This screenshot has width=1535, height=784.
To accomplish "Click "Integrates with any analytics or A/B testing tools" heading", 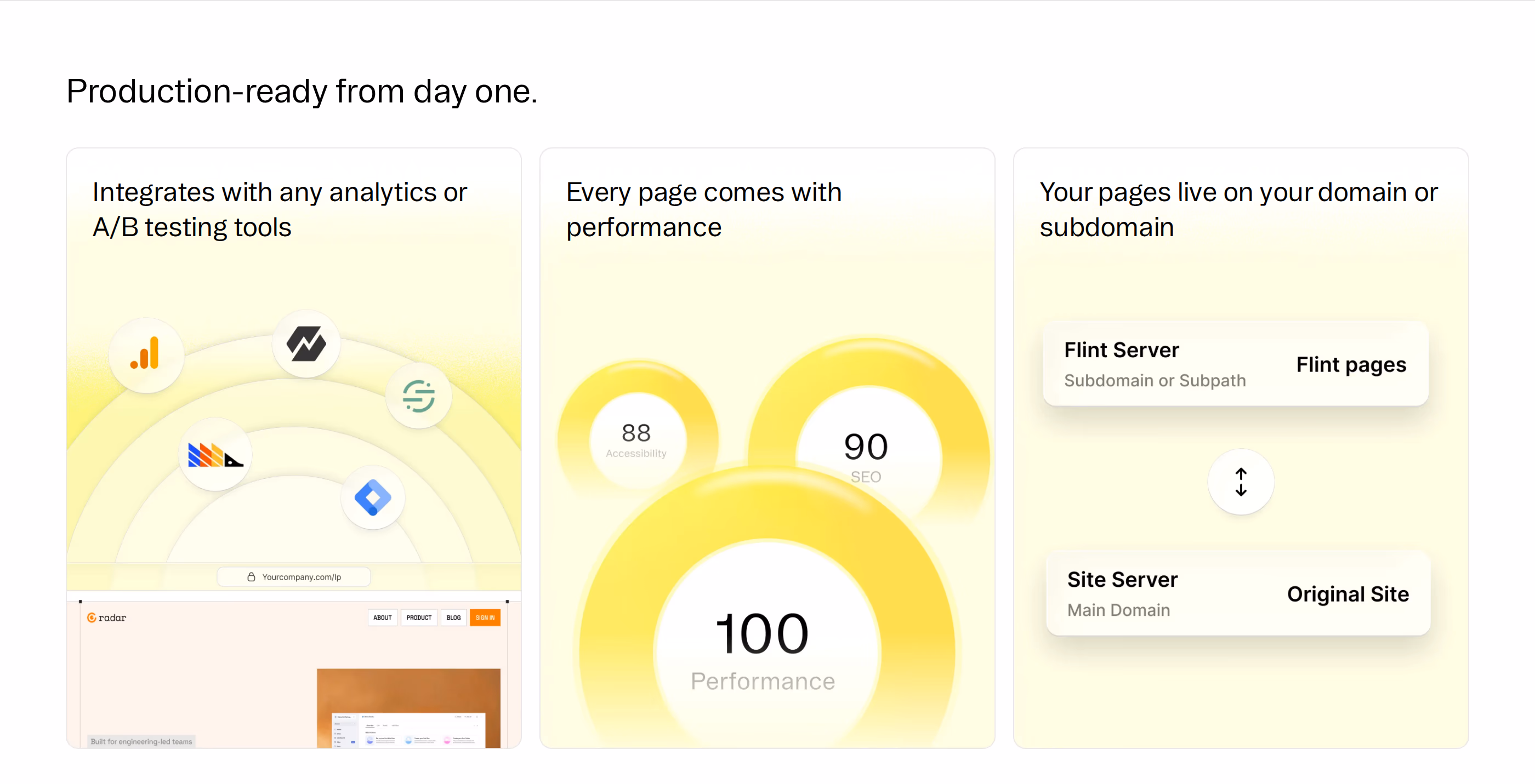I will 280,209.
